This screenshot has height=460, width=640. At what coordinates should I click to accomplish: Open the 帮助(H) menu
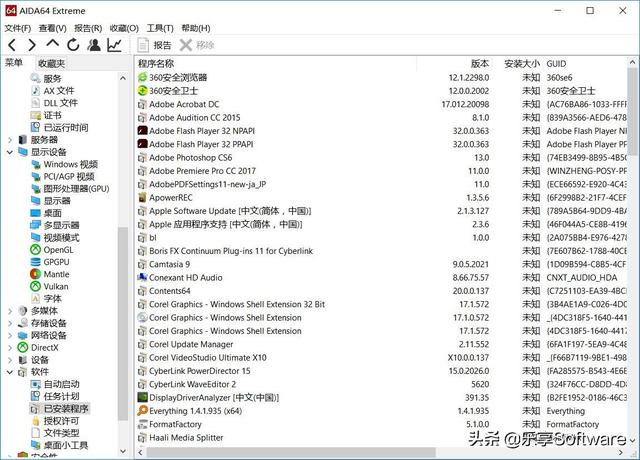(x=196, y=28)
